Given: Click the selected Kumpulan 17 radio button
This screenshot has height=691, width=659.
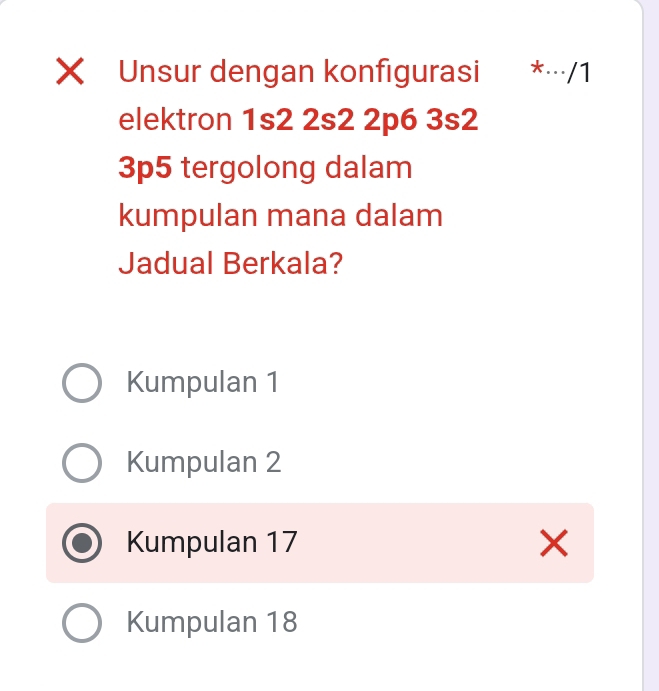Looking at the screenshot, I should point(82,543).
